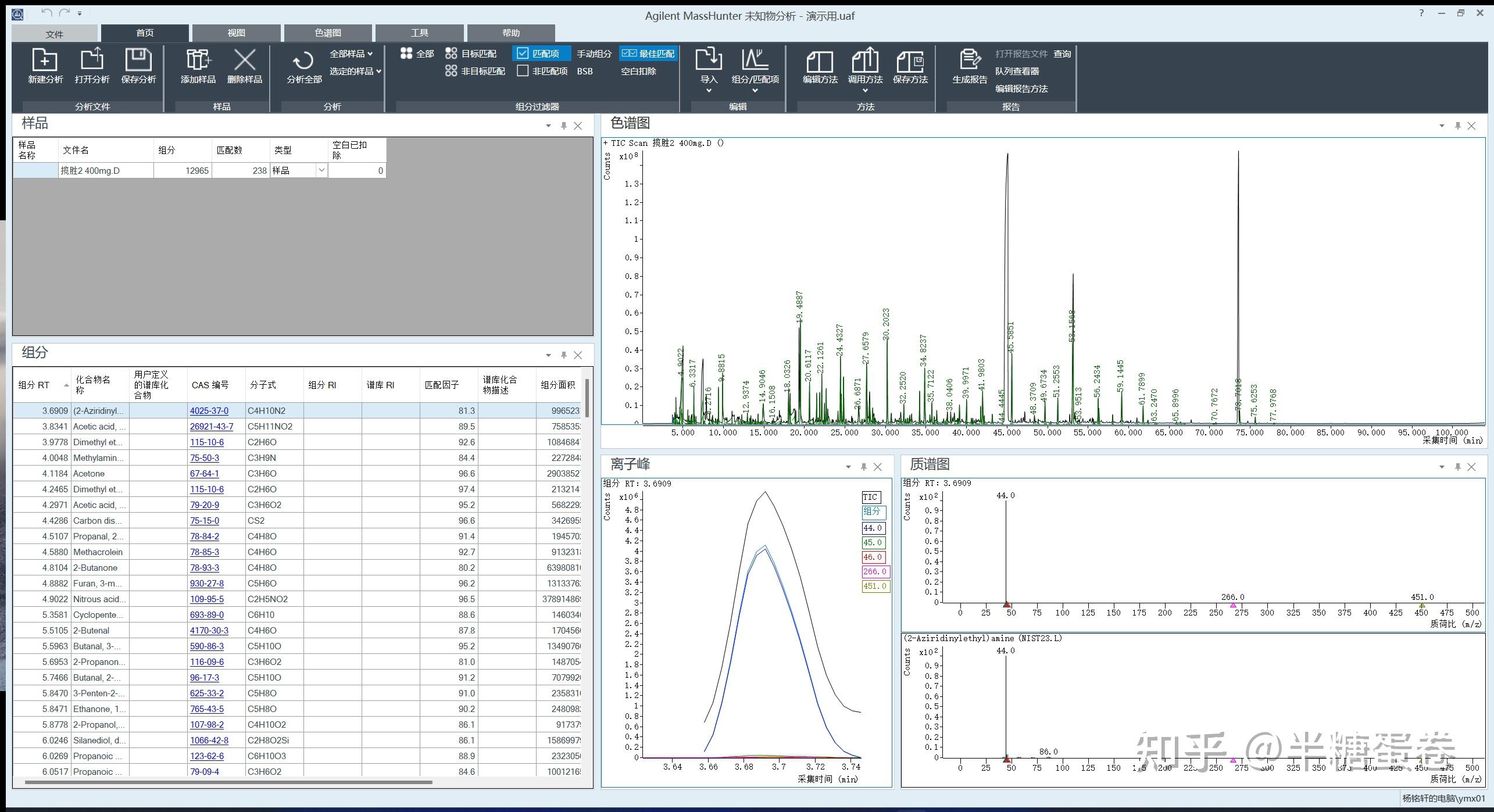Viewport: 1494px width, 812px height.
Task: Click the 编辑方法 (Edit Method) icon
Action: coord(820,61)
